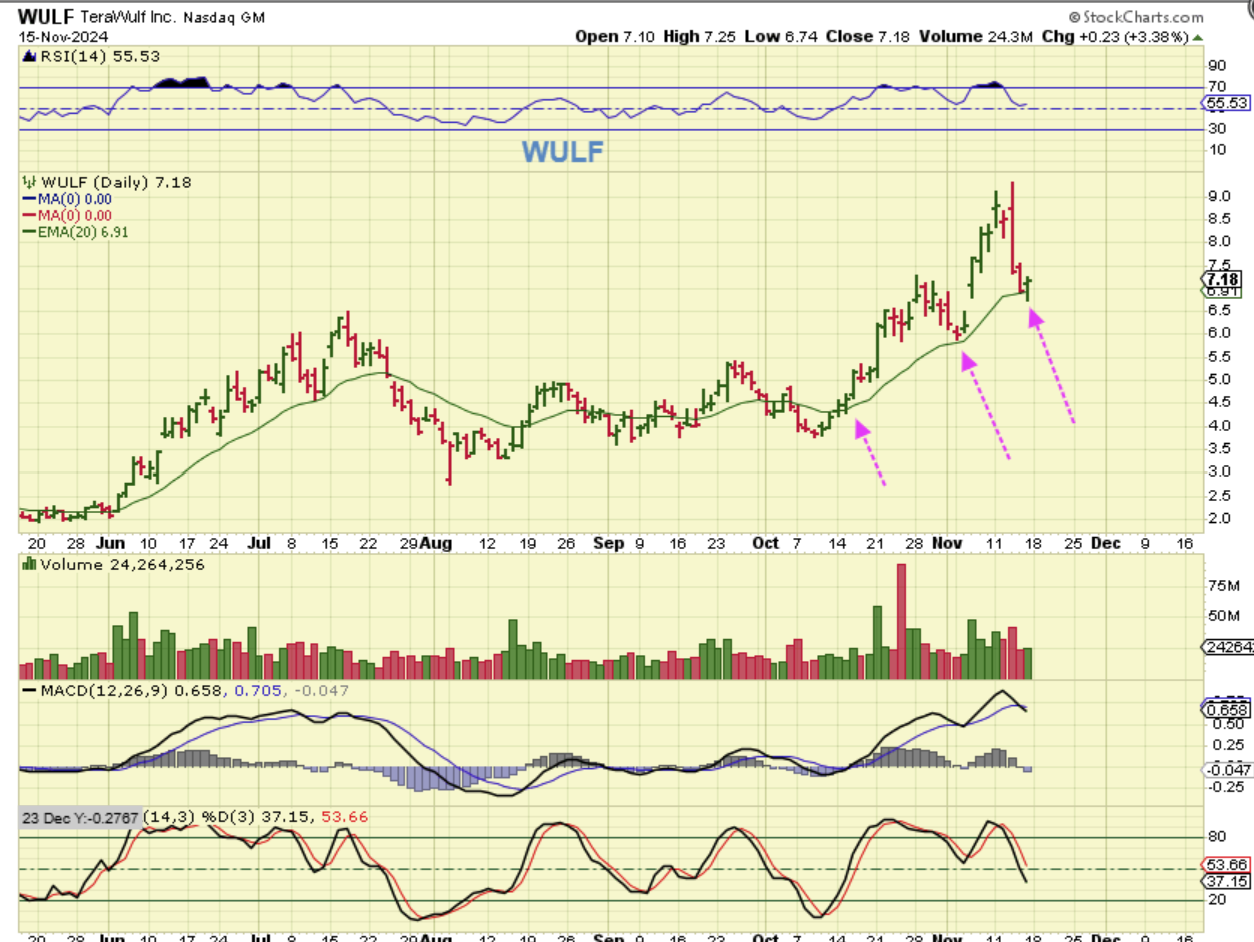Click the RSI(14) 55.53 indicator label
This screenshot has height=942, width=1254.
pos(100,57)
